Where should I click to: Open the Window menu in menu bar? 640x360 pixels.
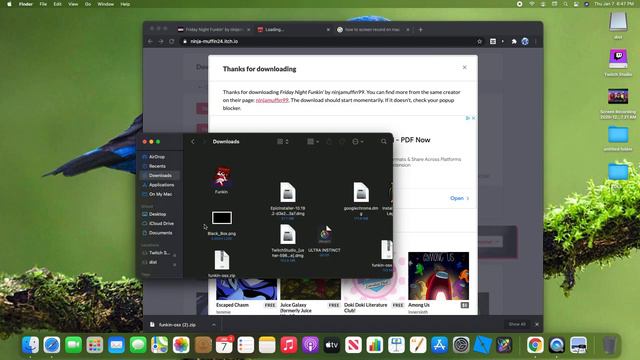click(x=105, y=4)
